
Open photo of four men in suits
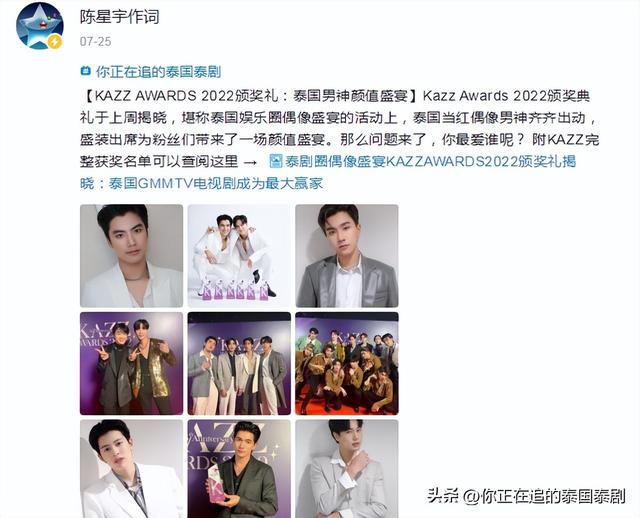tap(239, 363)
